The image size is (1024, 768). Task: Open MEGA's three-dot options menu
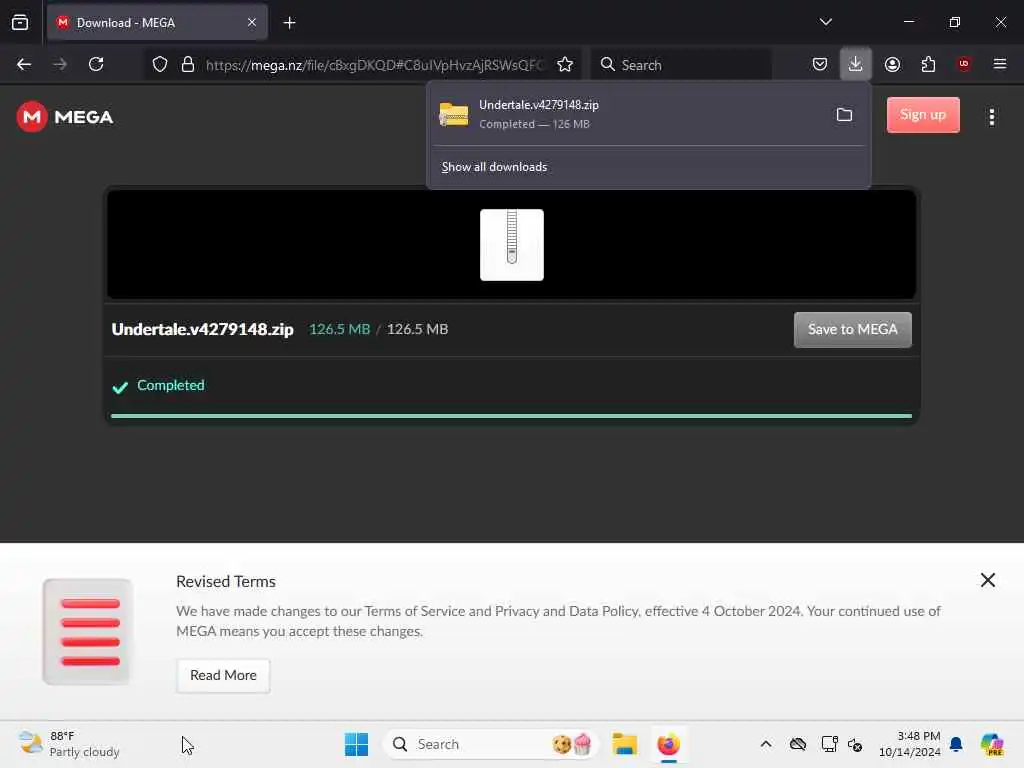[991, 117]
